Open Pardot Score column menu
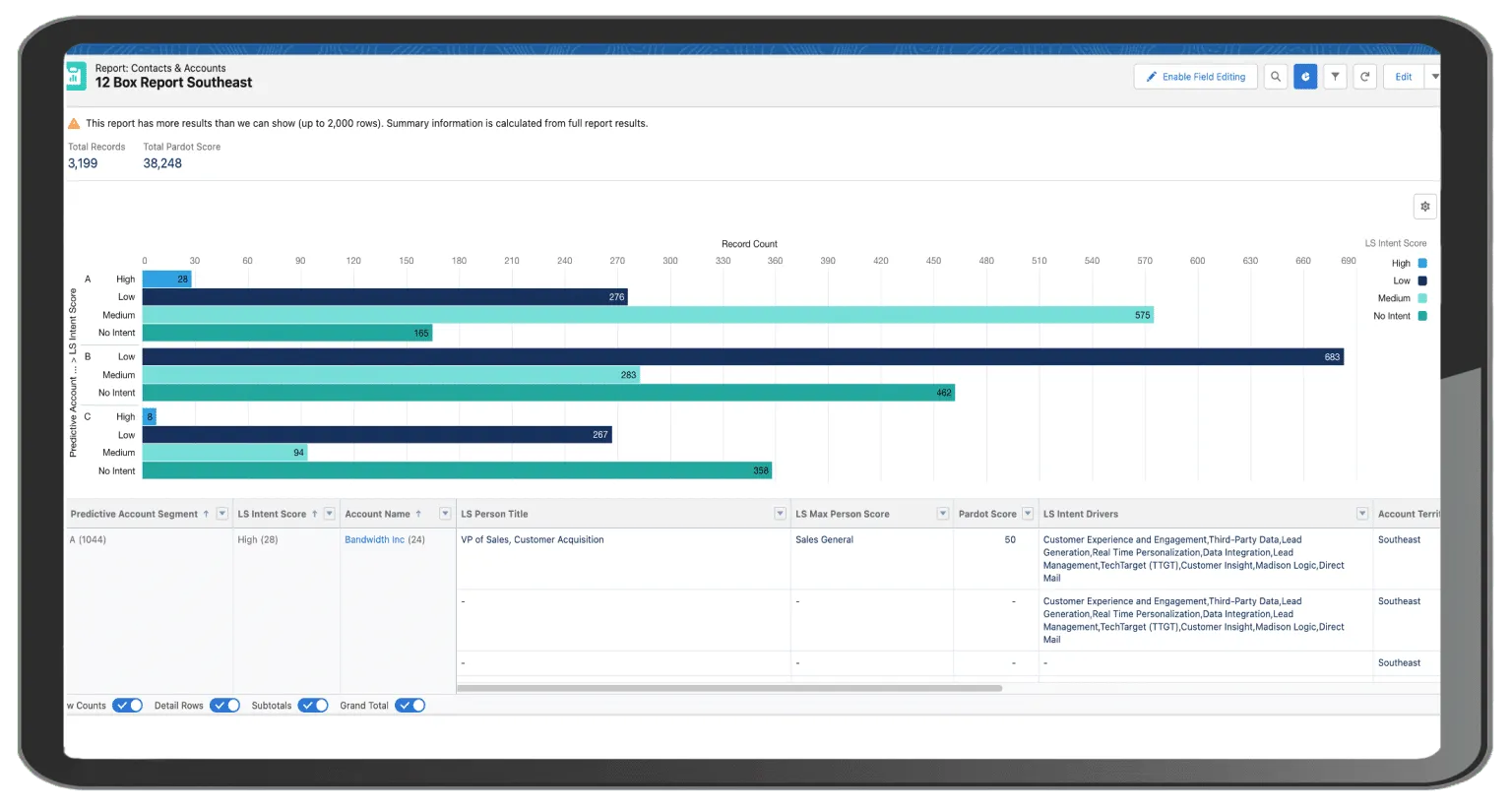 click(x=1028, y=514)
